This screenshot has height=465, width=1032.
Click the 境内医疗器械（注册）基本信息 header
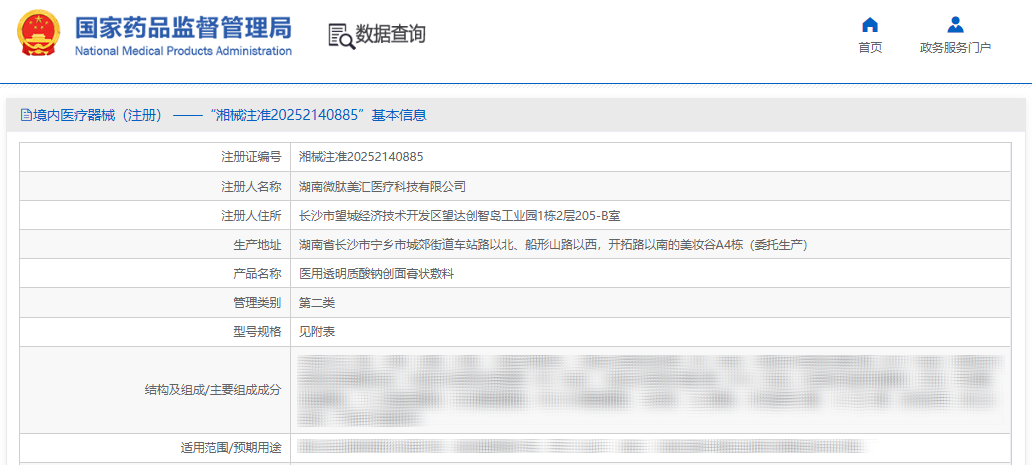tap(224, 116)
